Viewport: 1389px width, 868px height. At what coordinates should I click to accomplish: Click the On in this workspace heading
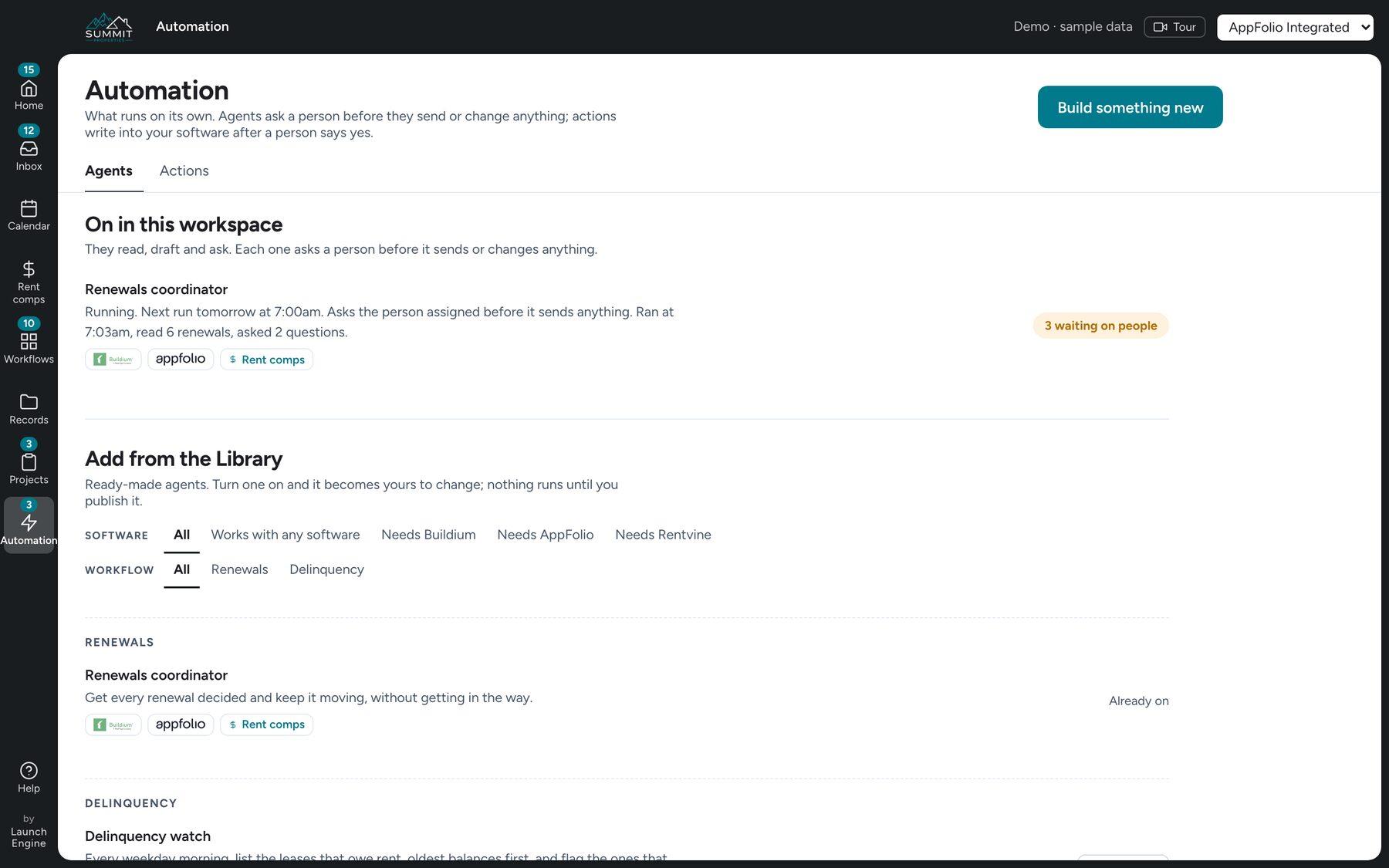pos(184,225)
